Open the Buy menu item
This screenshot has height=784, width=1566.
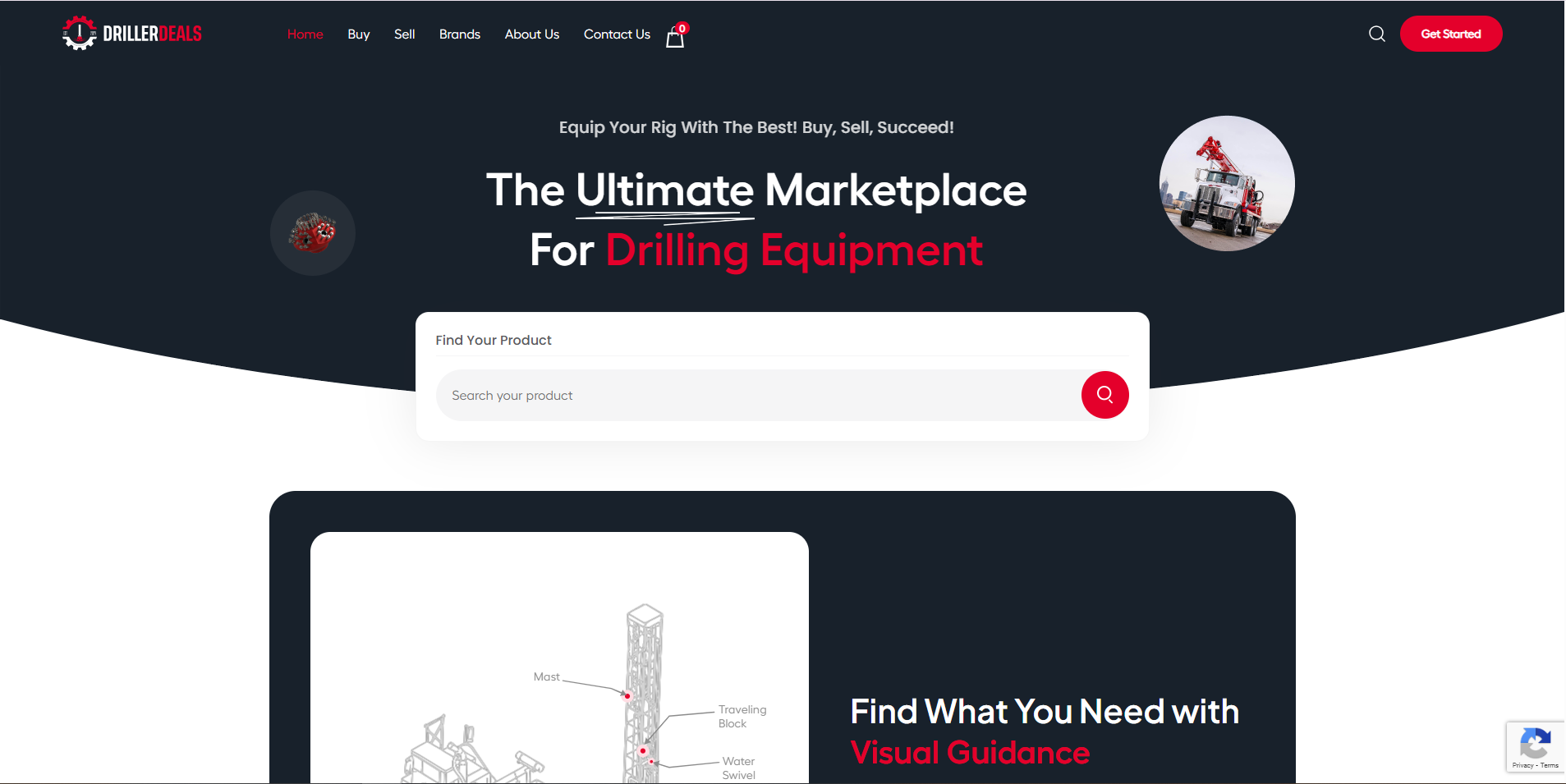point(358,34)
